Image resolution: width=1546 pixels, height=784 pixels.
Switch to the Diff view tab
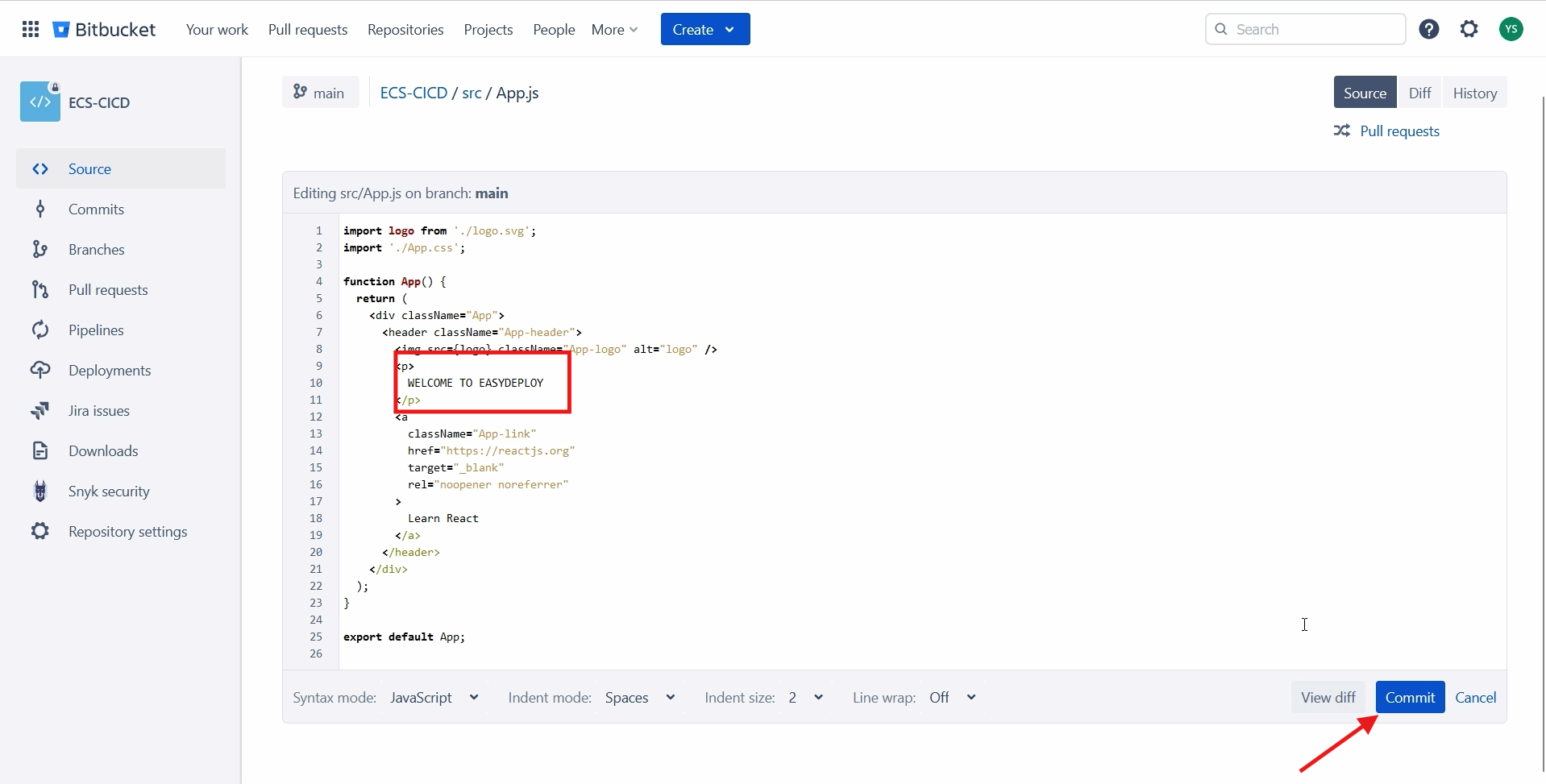pos(1419,93)
